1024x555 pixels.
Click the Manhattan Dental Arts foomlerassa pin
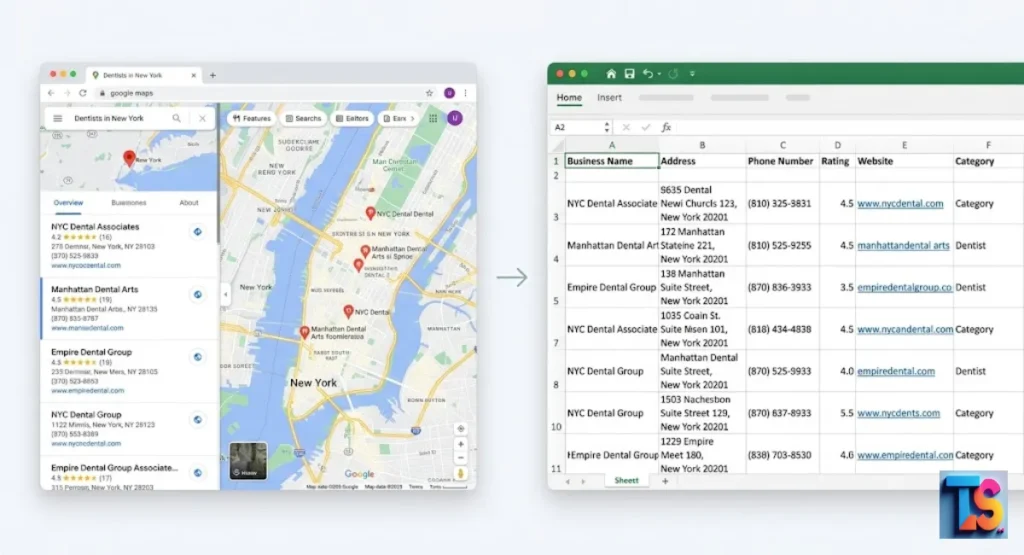click(x=304, y=333)
